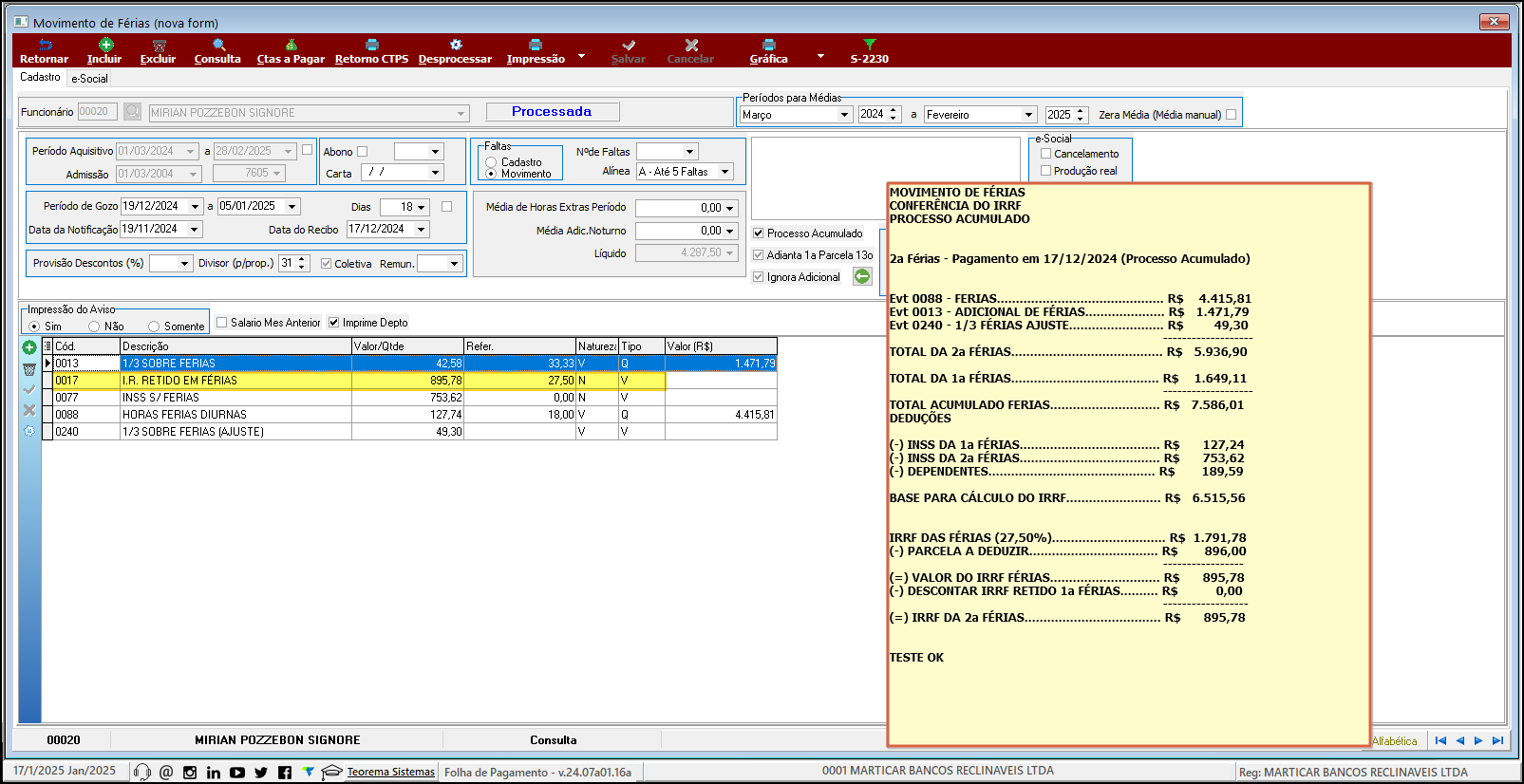This screenshot has width=1524, height=784.
Task: Open Alínea A - Até 5 Faltas dropdown
Action: pyautogui.click(x=725, y=172)
